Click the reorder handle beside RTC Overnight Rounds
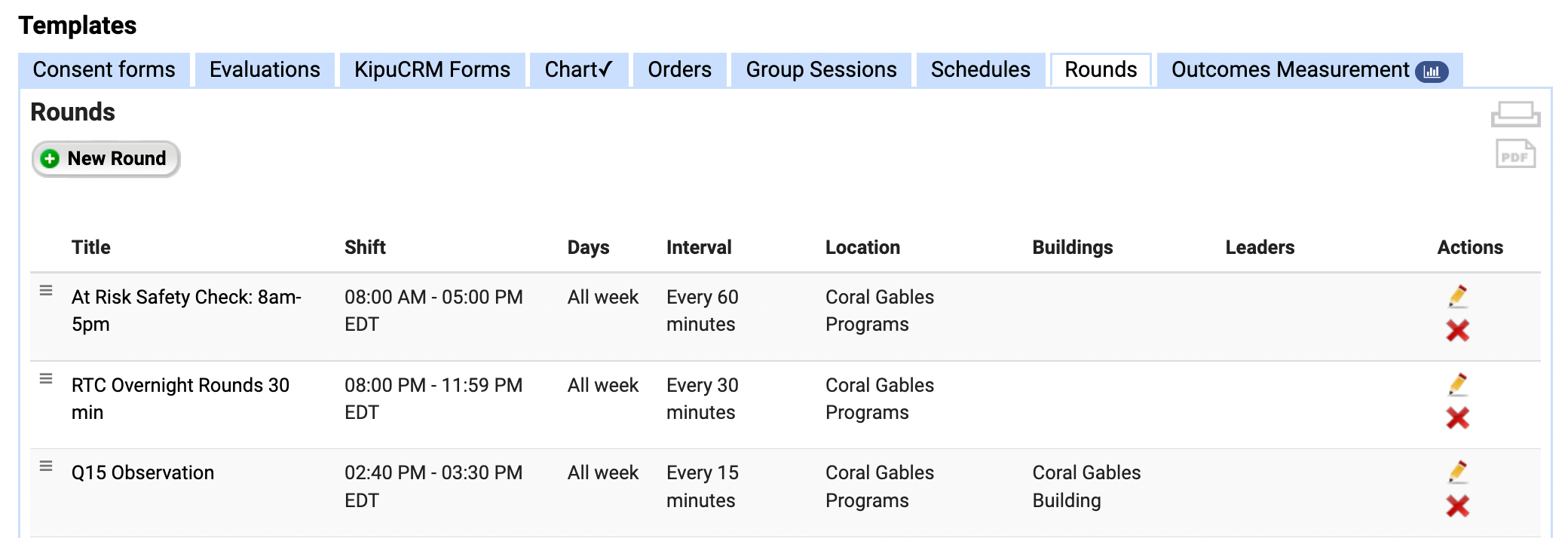Image resolution: width=1568 pixels, height=538 pixels. [x=46, y=379]
